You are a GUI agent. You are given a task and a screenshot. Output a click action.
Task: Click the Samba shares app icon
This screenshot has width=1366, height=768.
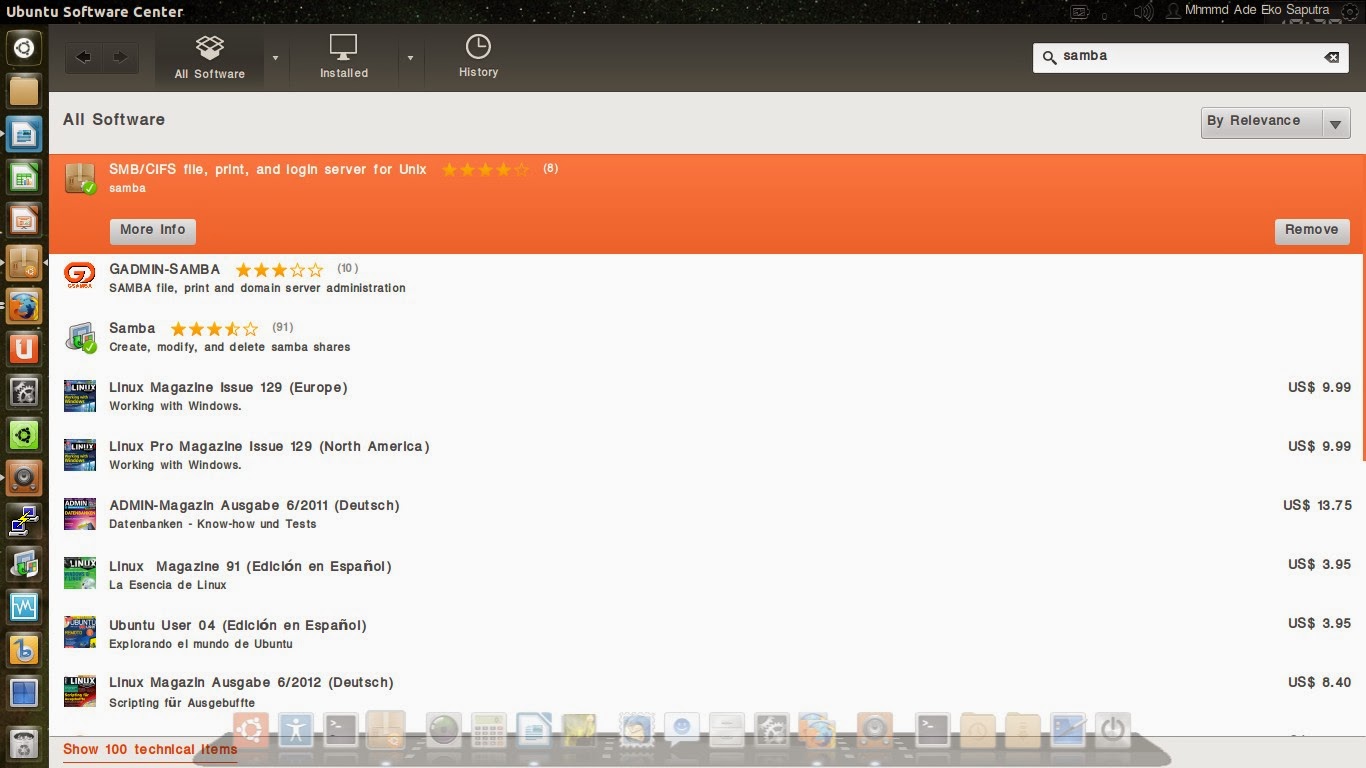[x=80, y=337]
